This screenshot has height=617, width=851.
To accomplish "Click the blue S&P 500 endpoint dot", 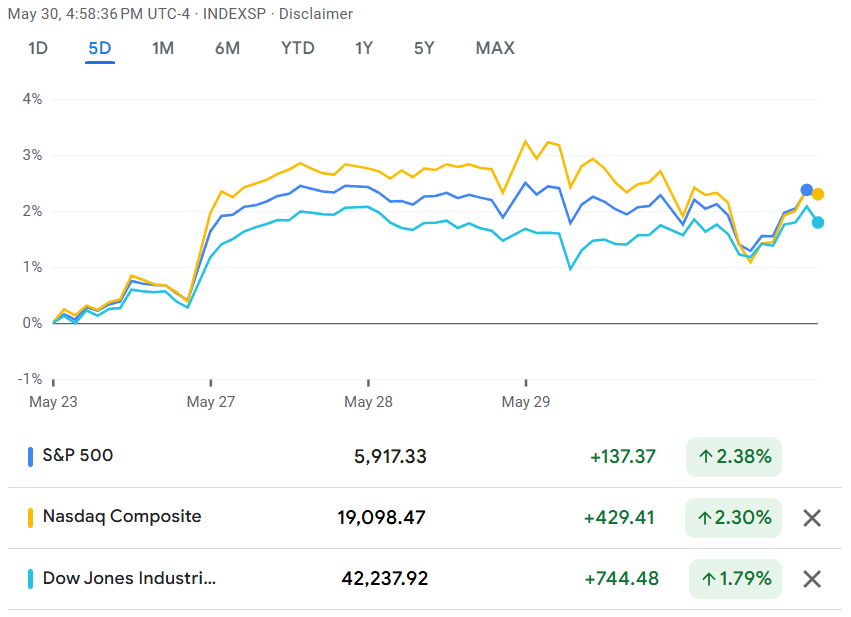I will (x=806, y=190).
